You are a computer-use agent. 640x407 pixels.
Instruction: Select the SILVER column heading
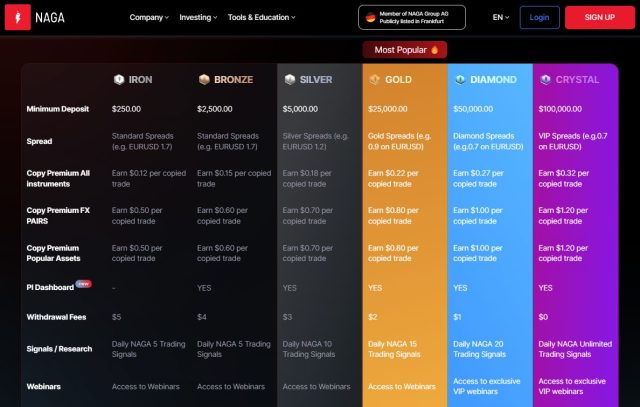pos(316,80)
